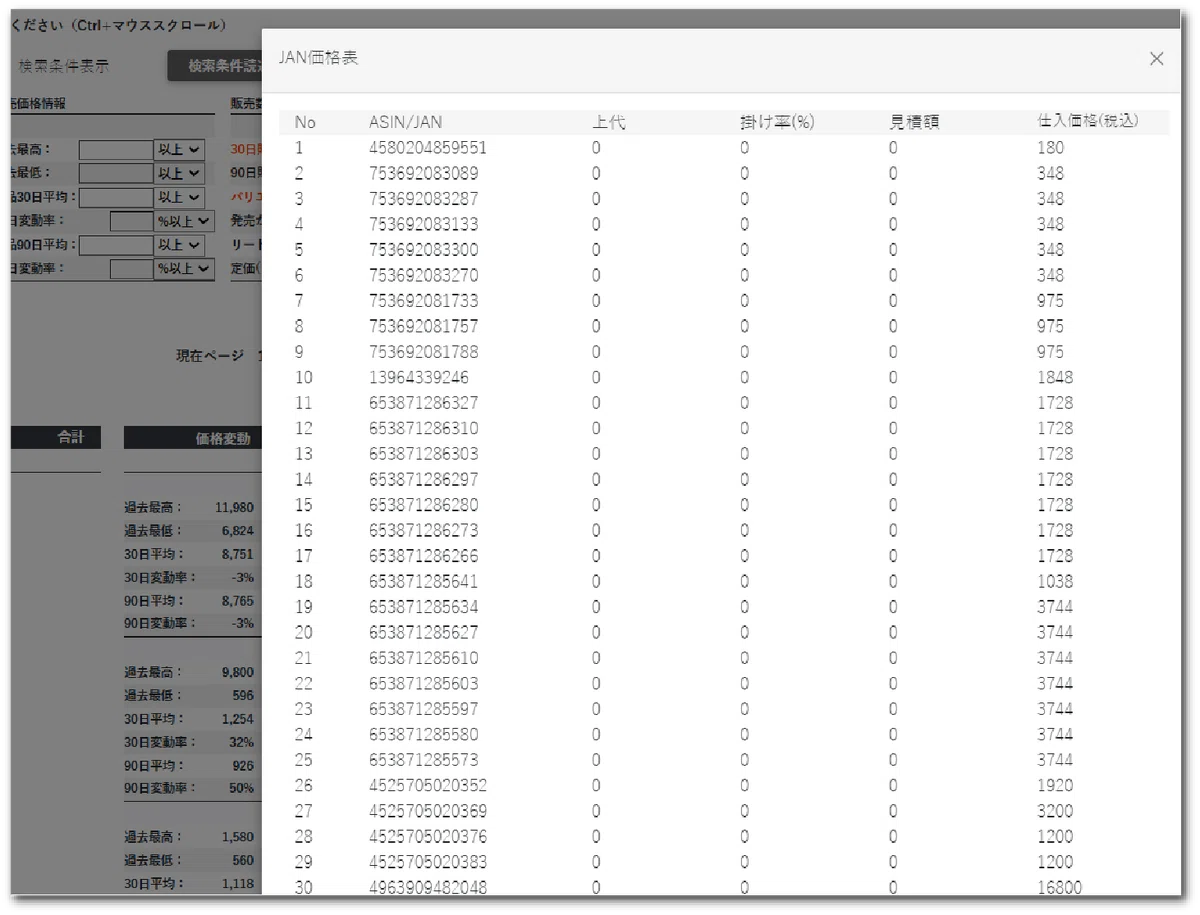Click purchase price 3200 in row 27

[x=1055, y=811]
